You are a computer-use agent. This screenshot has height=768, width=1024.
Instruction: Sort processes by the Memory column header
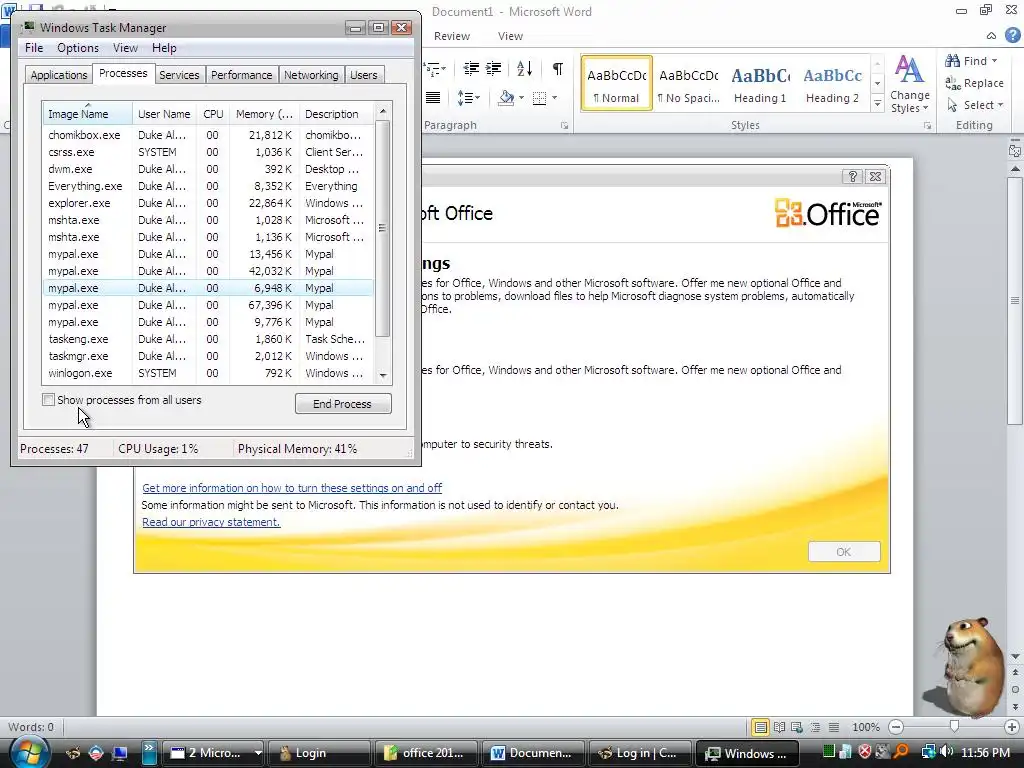[x=264, y=114]
